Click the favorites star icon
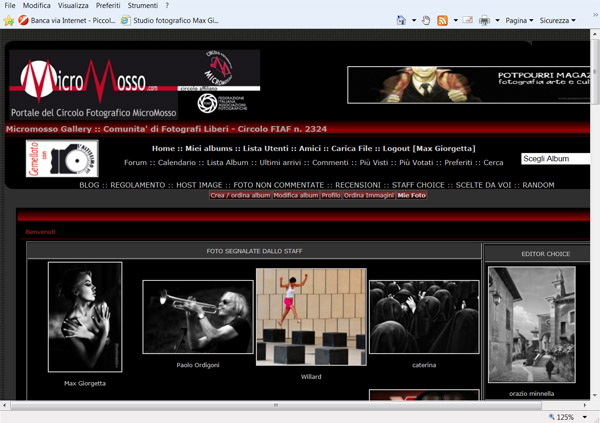This screenshot has height=423, width=600. click(8, 20)
